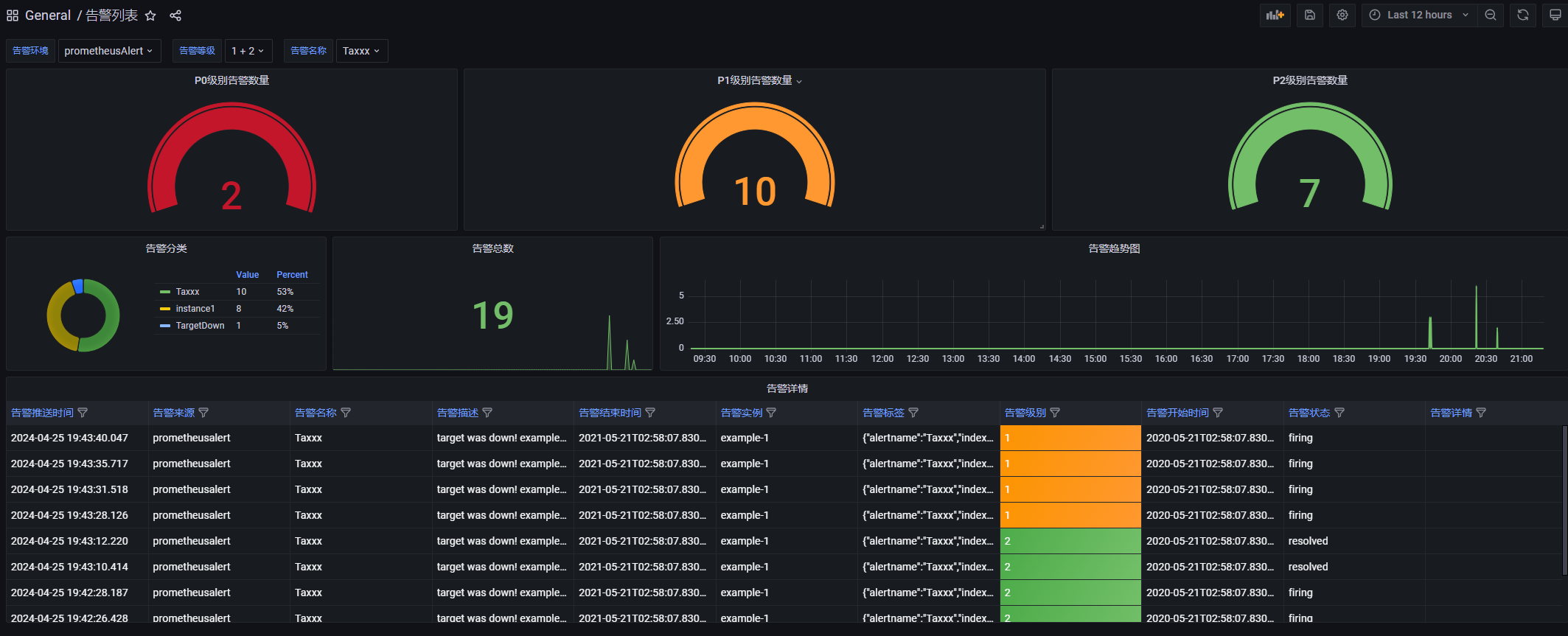Sort table by 告警推送时间 header
Screen dimensions: 1568x636
pyautogui.click(x=42, y=413)
